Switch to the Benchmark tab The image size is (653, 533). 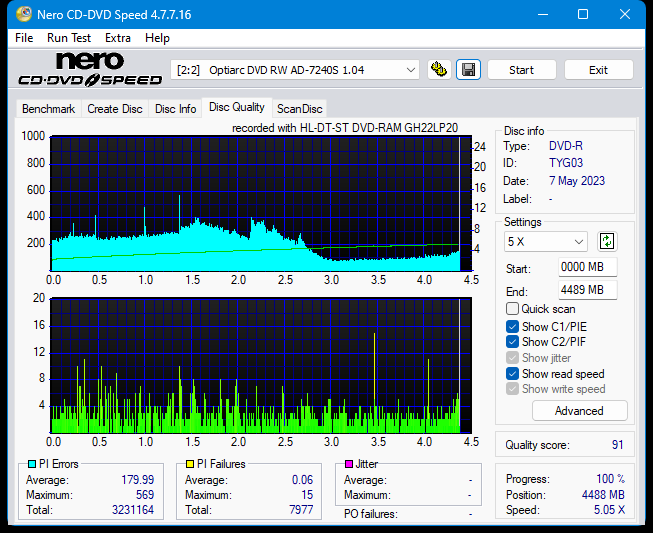tap(48, 109)
